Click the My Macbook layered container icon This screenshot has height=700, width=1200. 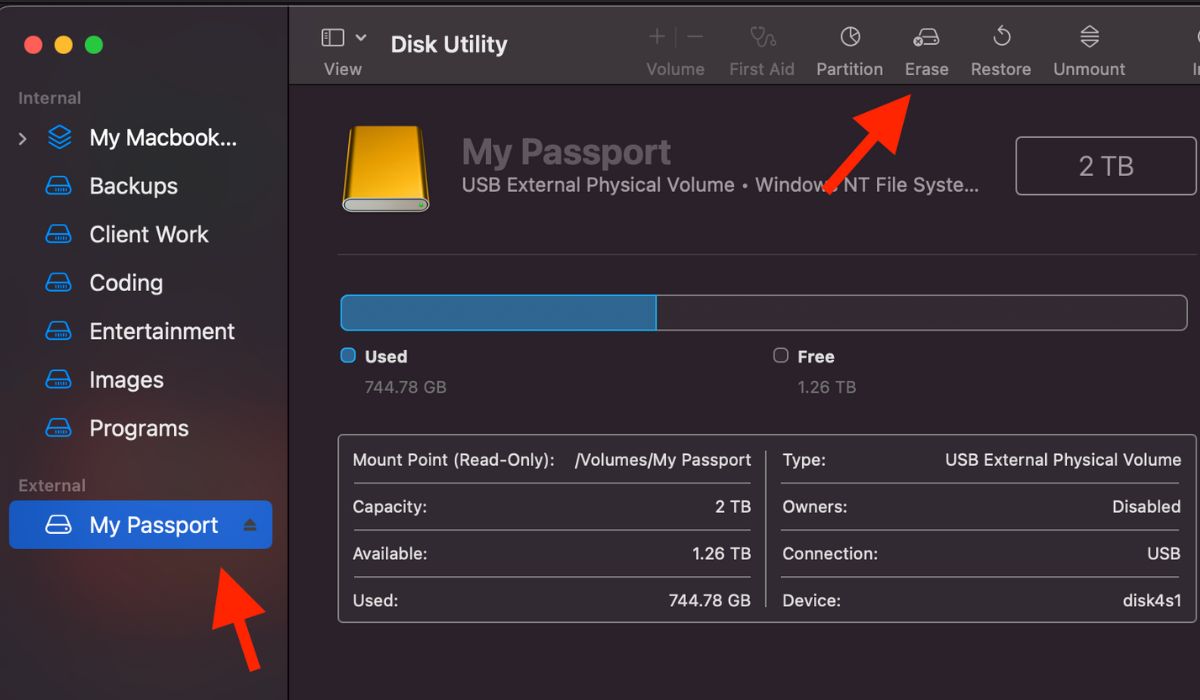point(60,138)
